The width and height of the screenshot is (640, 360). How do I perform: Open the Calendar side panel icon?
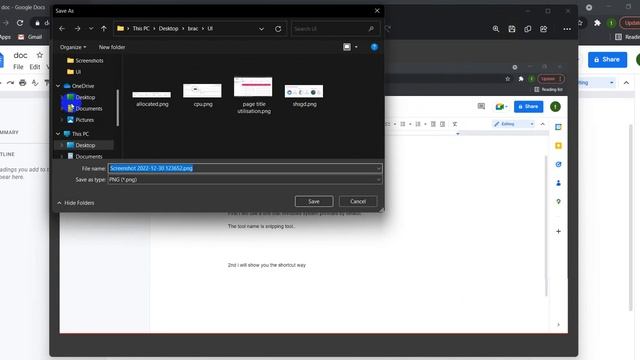[558, 127]
